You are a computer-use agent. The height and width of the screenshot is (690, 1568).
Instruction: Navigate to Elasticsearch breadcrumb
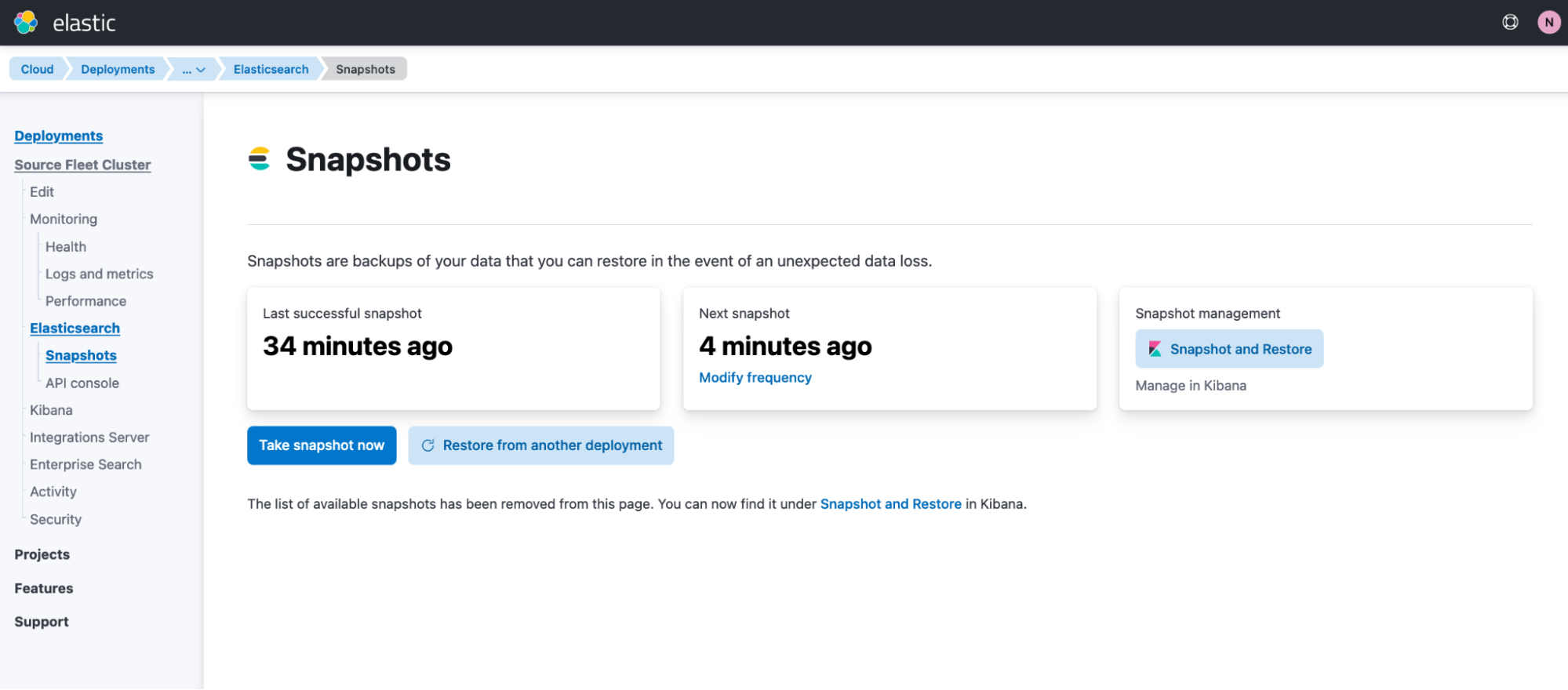coord(271,69)
